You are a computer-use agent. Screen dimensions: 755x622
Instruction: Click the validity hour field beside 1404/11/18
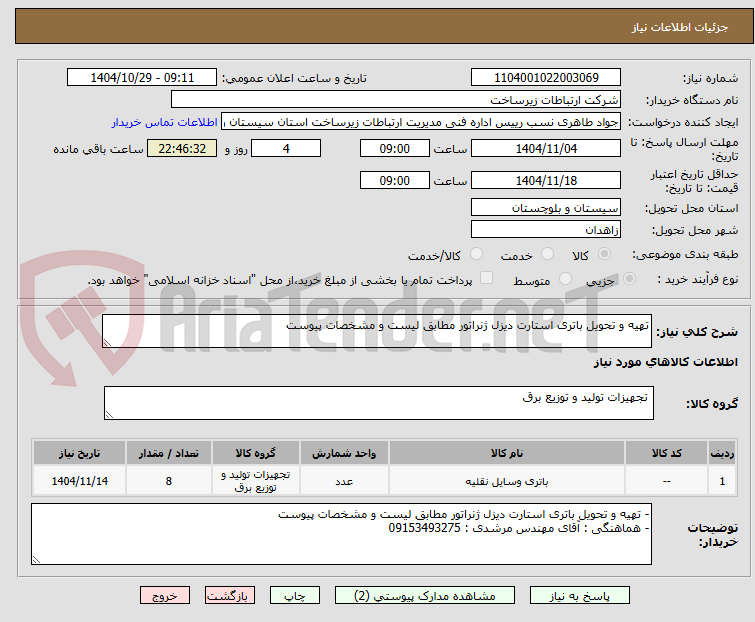click(x=395, y=181)
